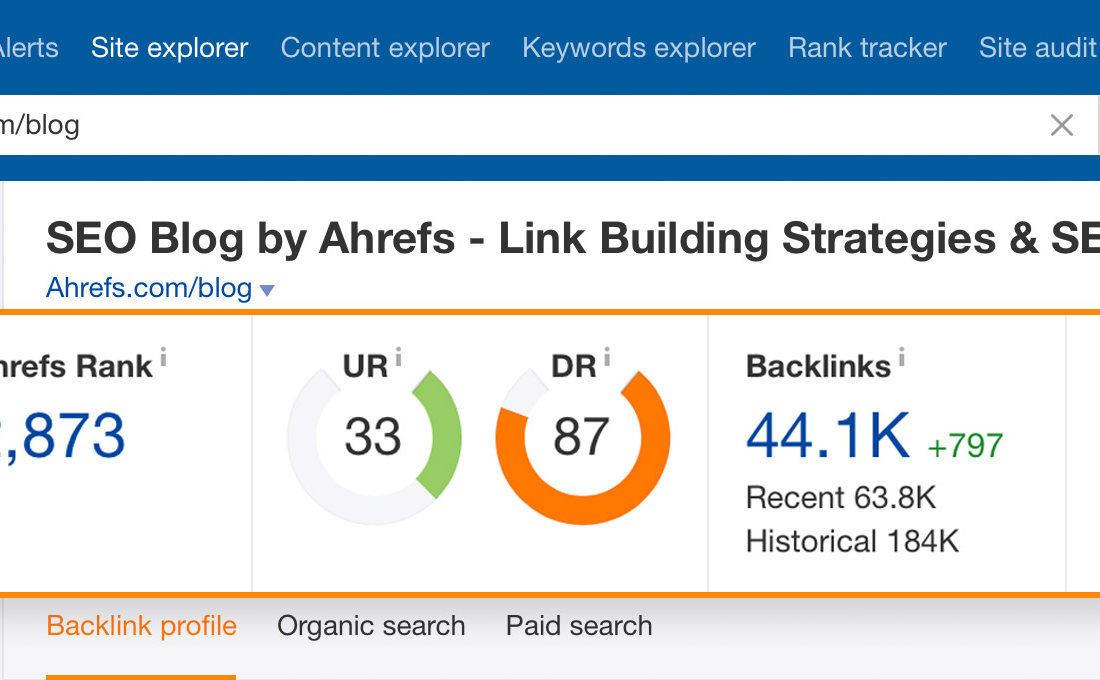Click the 44.1K backlinks count
The width and height of the screenshot is (1100, 680).
(x=828, y=436)
